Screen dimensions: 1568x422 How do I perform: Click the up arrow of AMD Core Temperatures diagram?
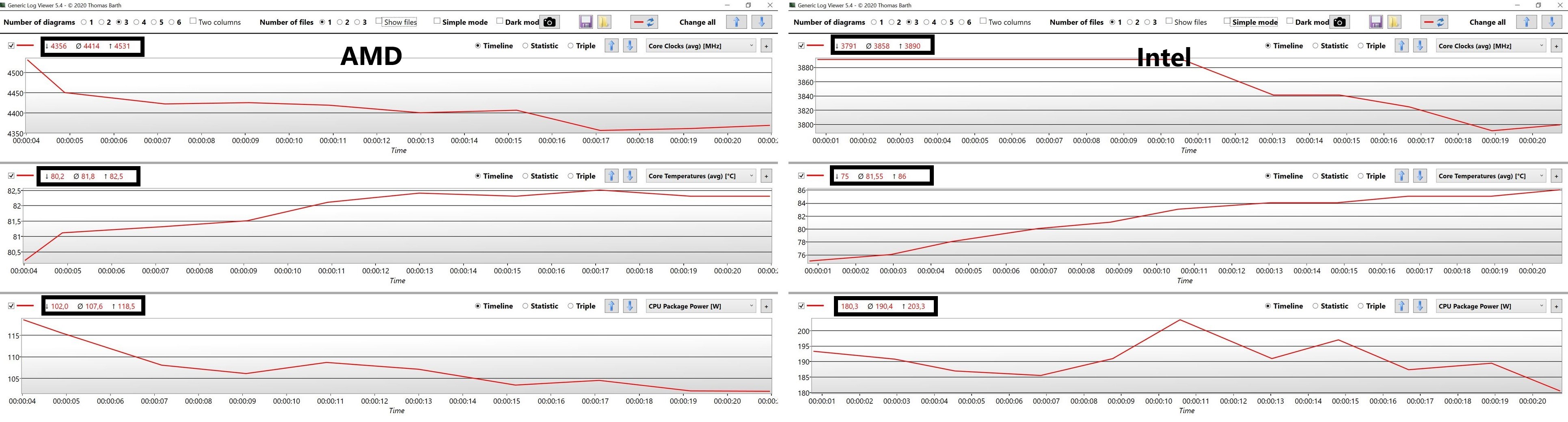pos(611,176)
